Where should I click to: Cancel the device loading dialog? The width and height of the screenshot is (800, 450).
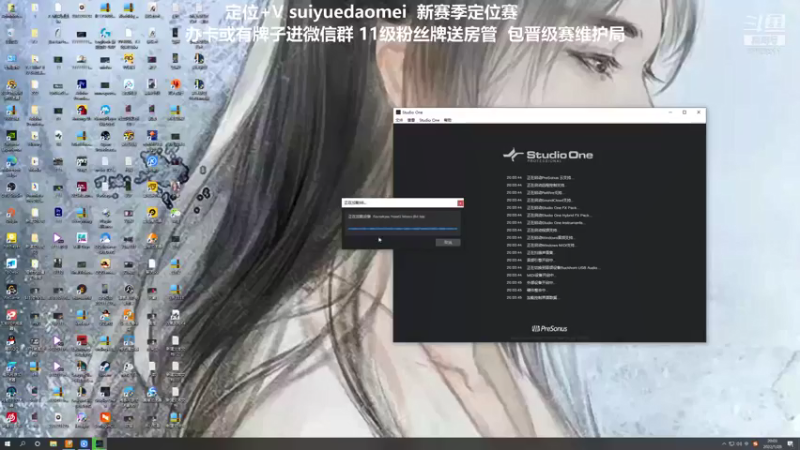(x=447, y=242)
